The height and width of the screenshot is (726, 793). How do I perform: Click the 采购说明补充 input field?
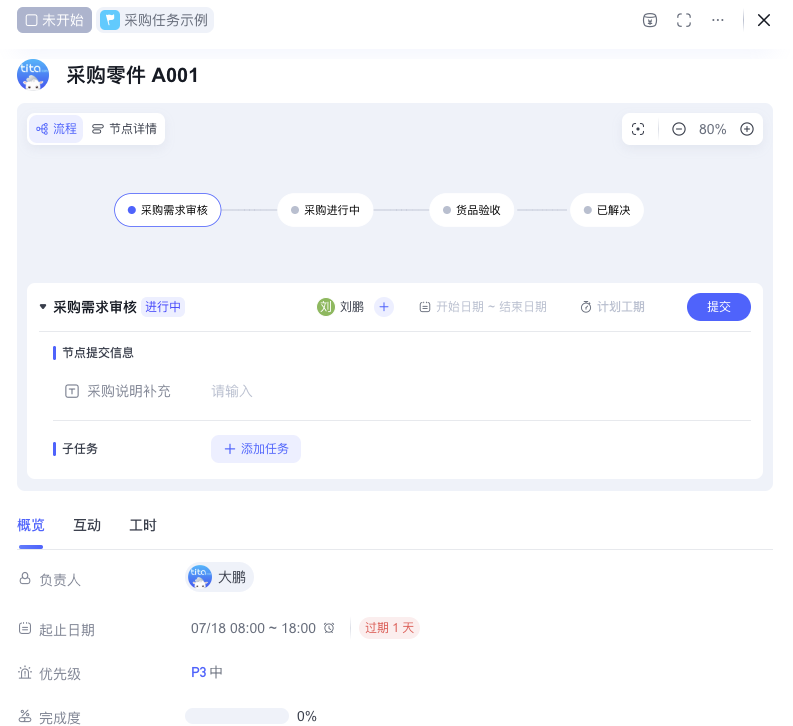click(400, 391)
